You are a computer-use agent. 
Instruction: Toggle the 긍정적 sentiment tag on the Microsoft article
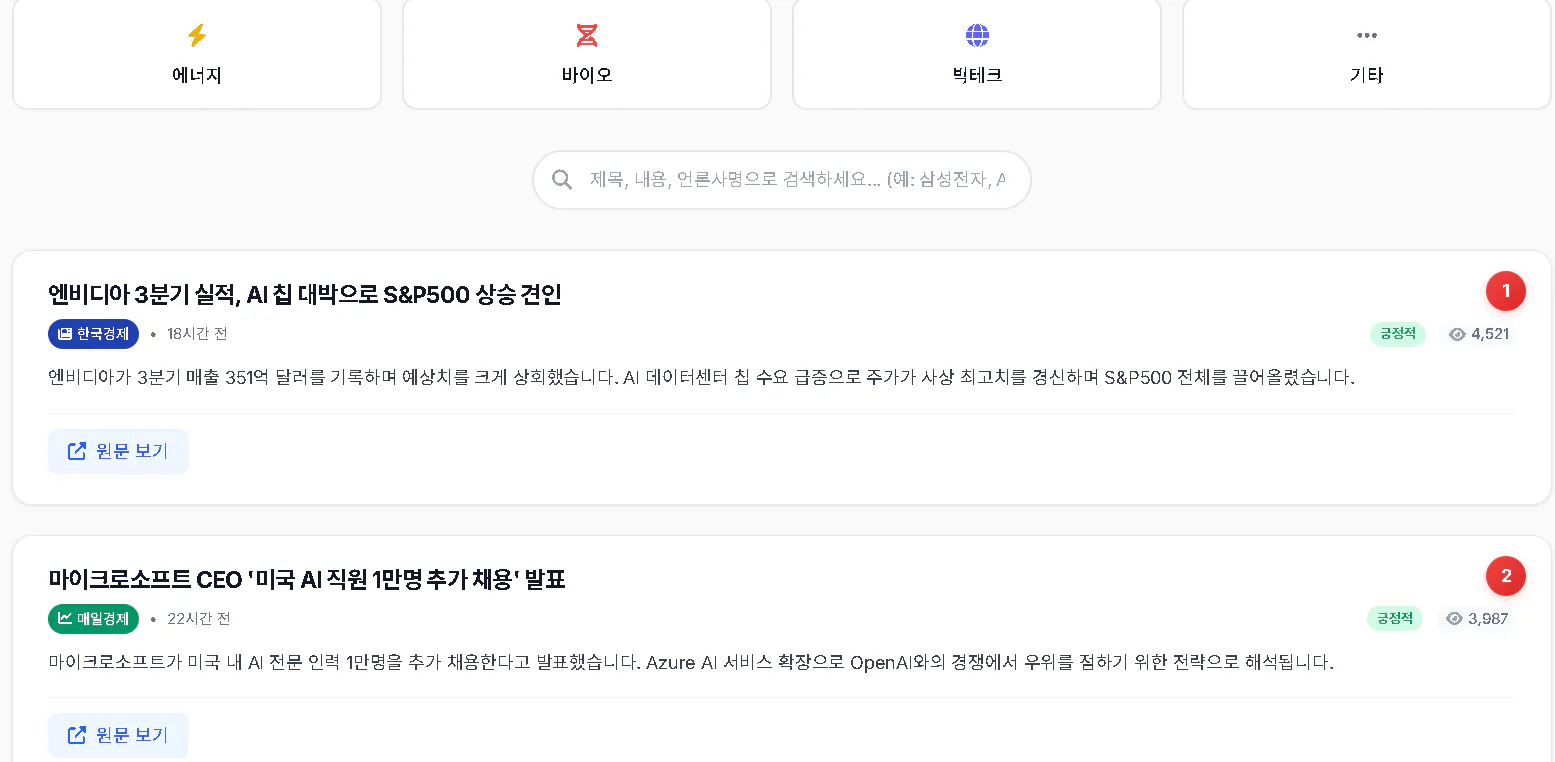click(1394, 618)
